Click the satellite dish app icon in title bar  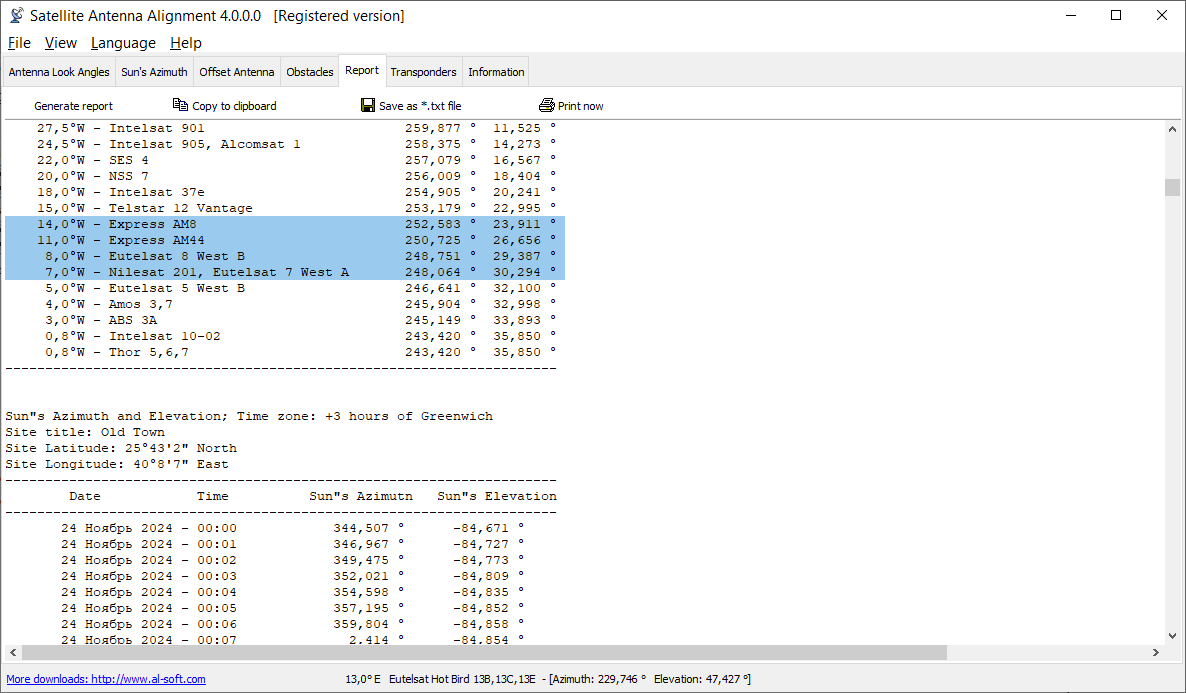click(16, 16)
